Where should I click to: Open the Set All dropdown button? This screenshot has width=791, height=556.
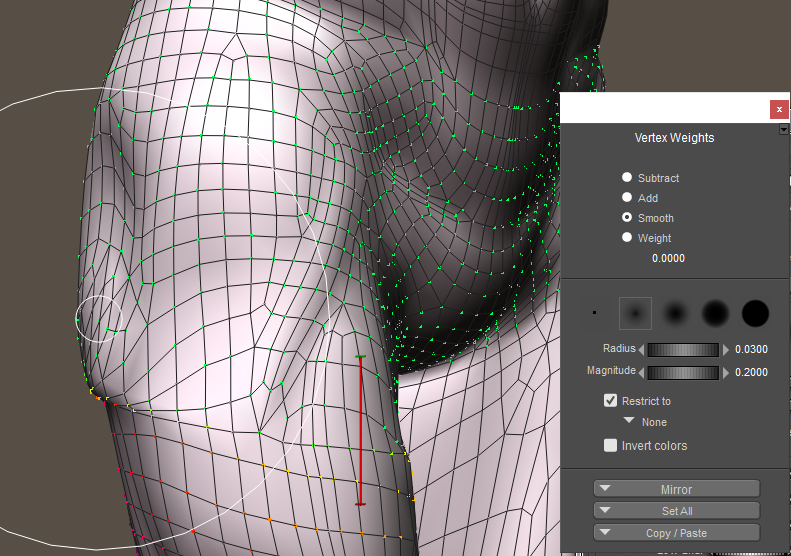pos(676,511)
